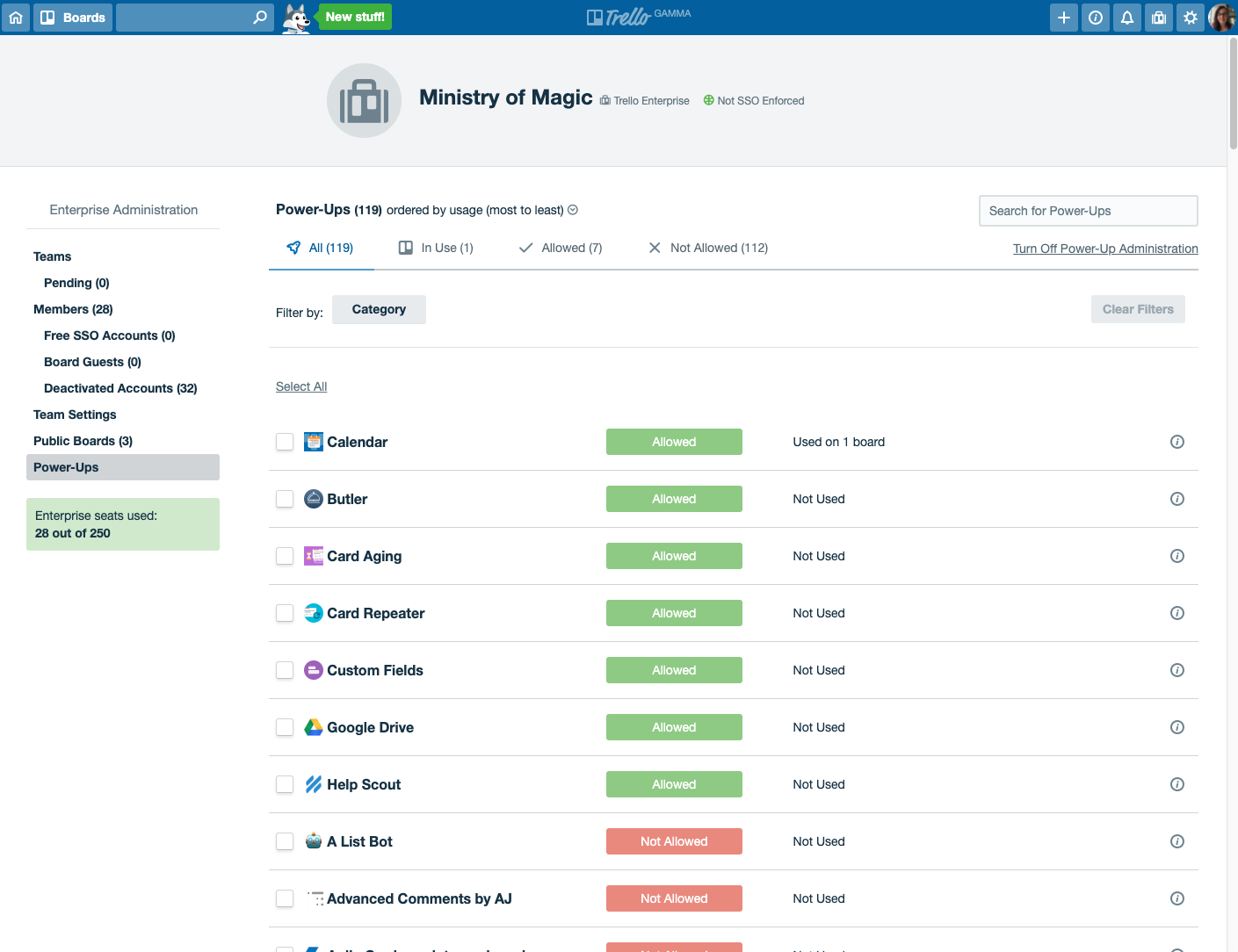Open notifications bell icon
The width and height of the screenshot is (1238, 952).
1127,18
